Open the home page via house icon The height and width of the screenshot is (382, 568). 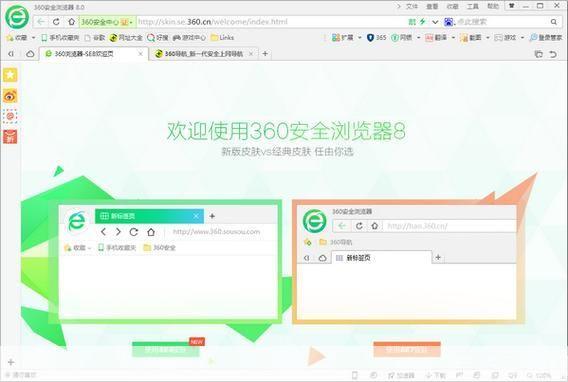click(71, 22)
